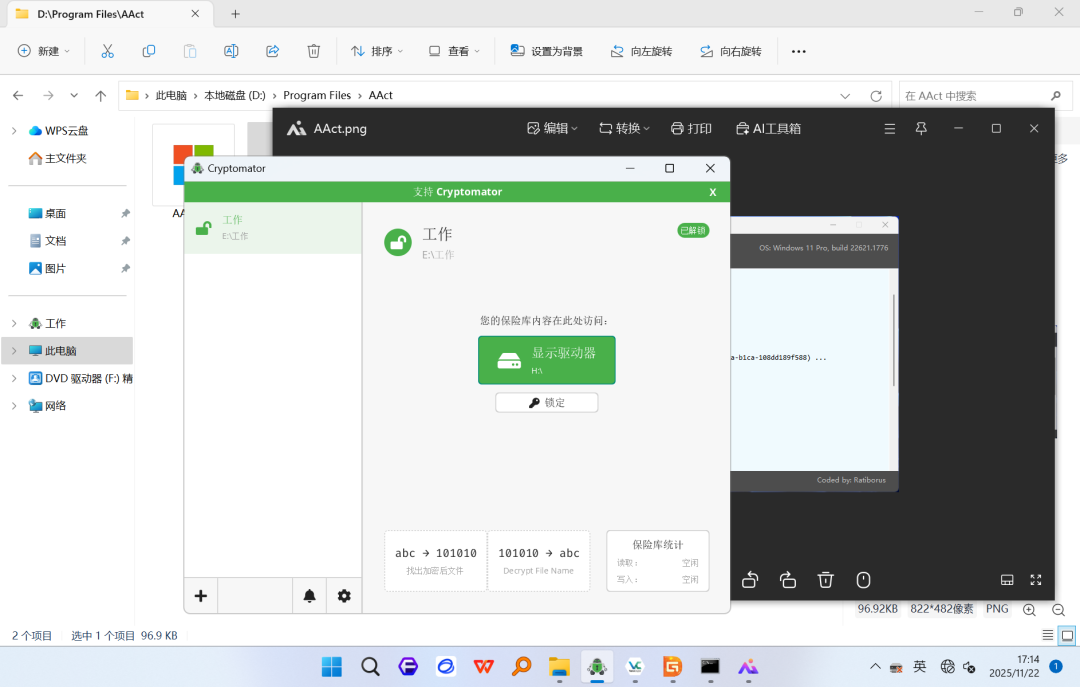Delete image with trash icon in viewer

click(x=825, y=580)
